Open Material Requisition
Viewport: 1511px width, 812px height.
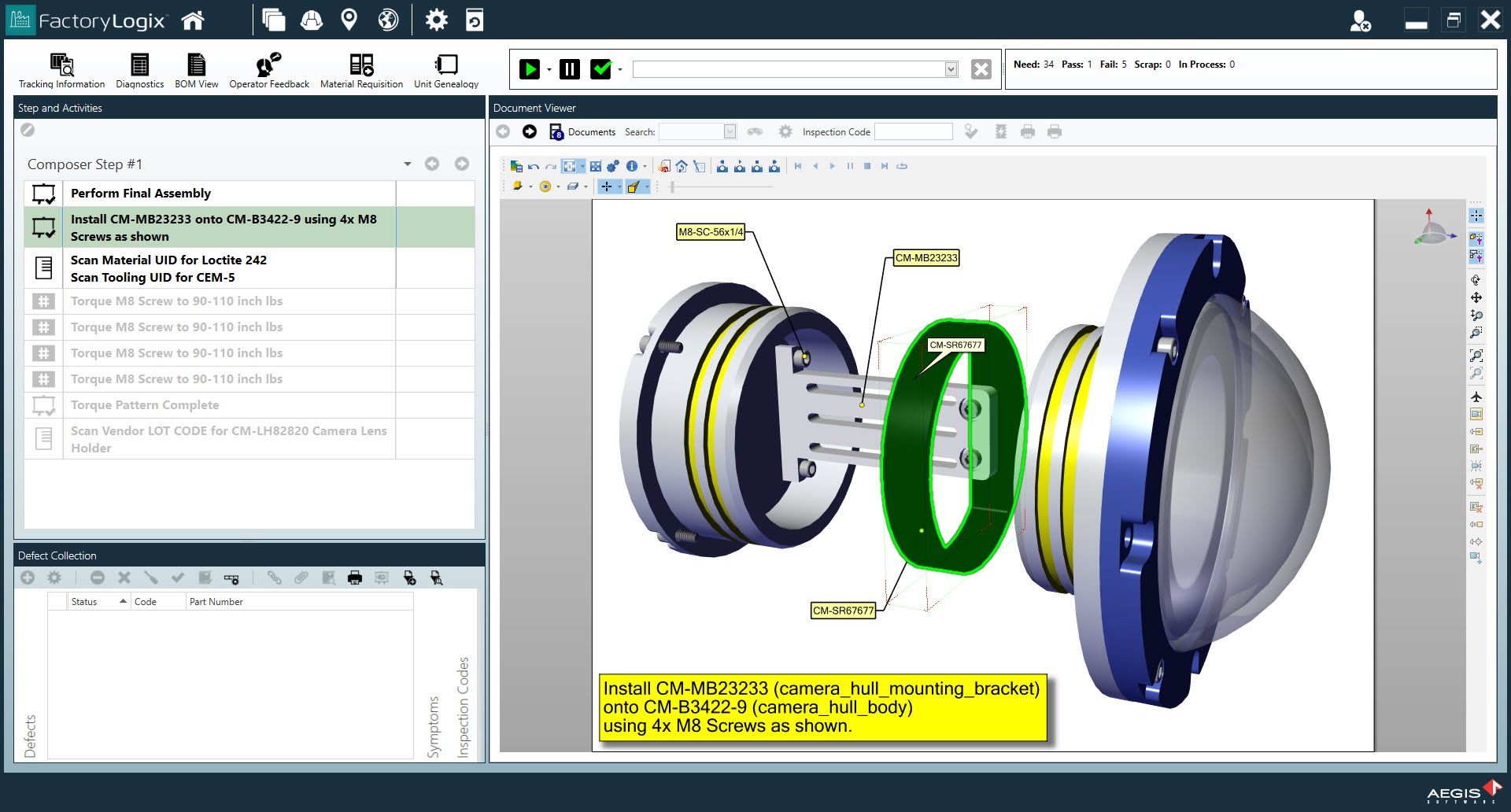coord(361,69)
